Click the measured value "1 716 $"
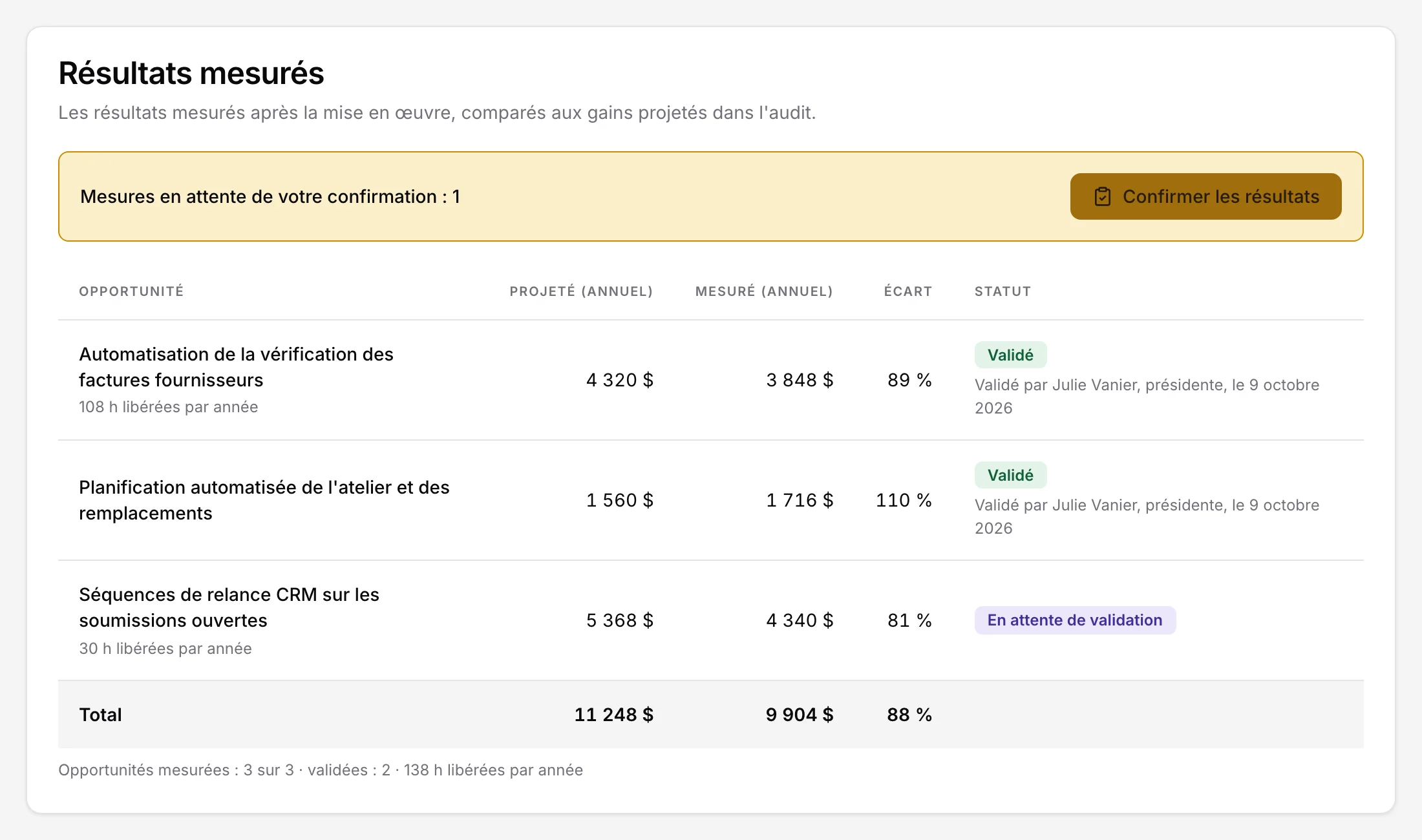The image size is (1422, 840). [800, 500]
